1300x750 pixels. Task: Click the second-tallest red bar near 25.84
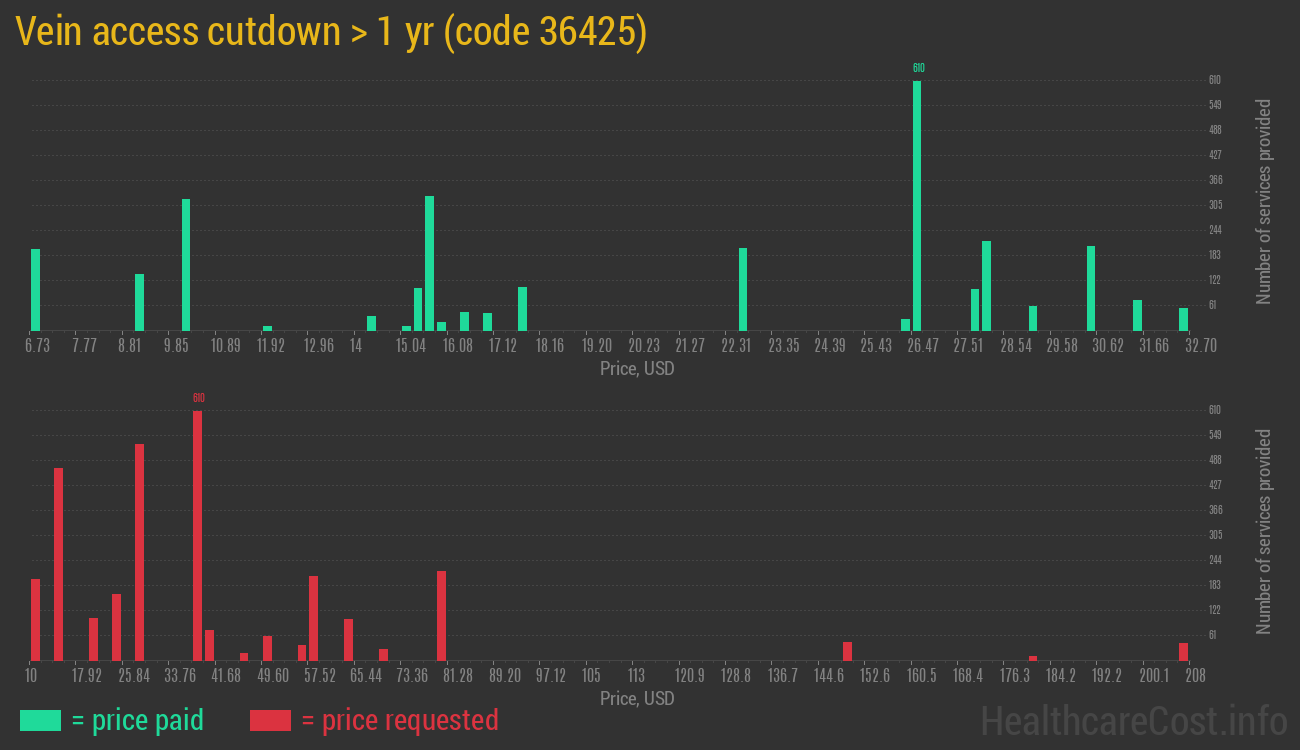point(139,552)
